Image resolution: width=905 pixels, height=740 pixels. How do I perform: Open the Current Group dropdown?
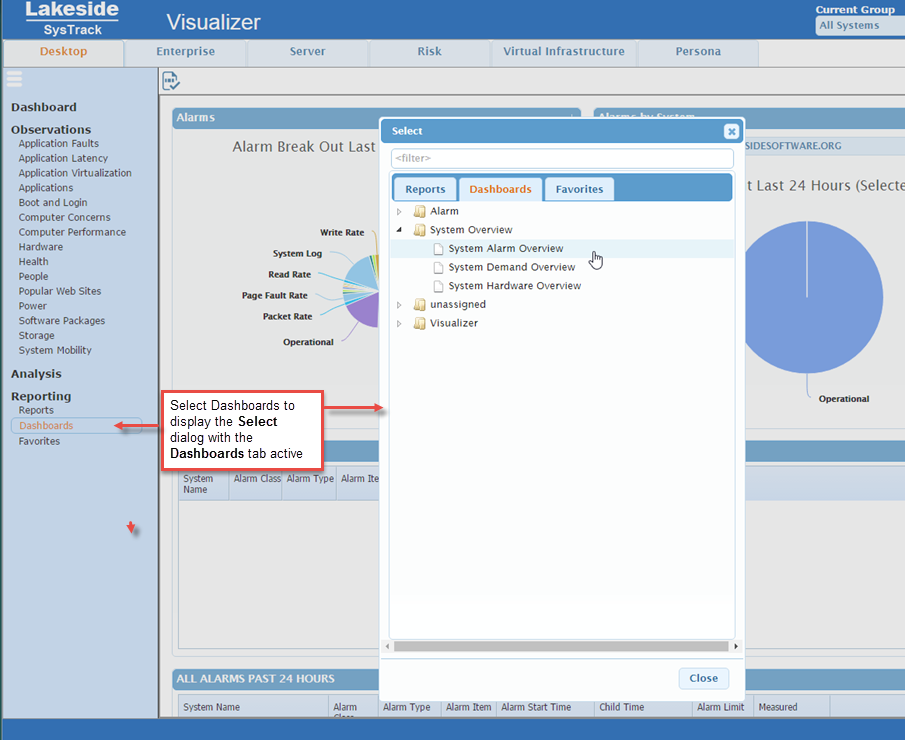point(859,26)
